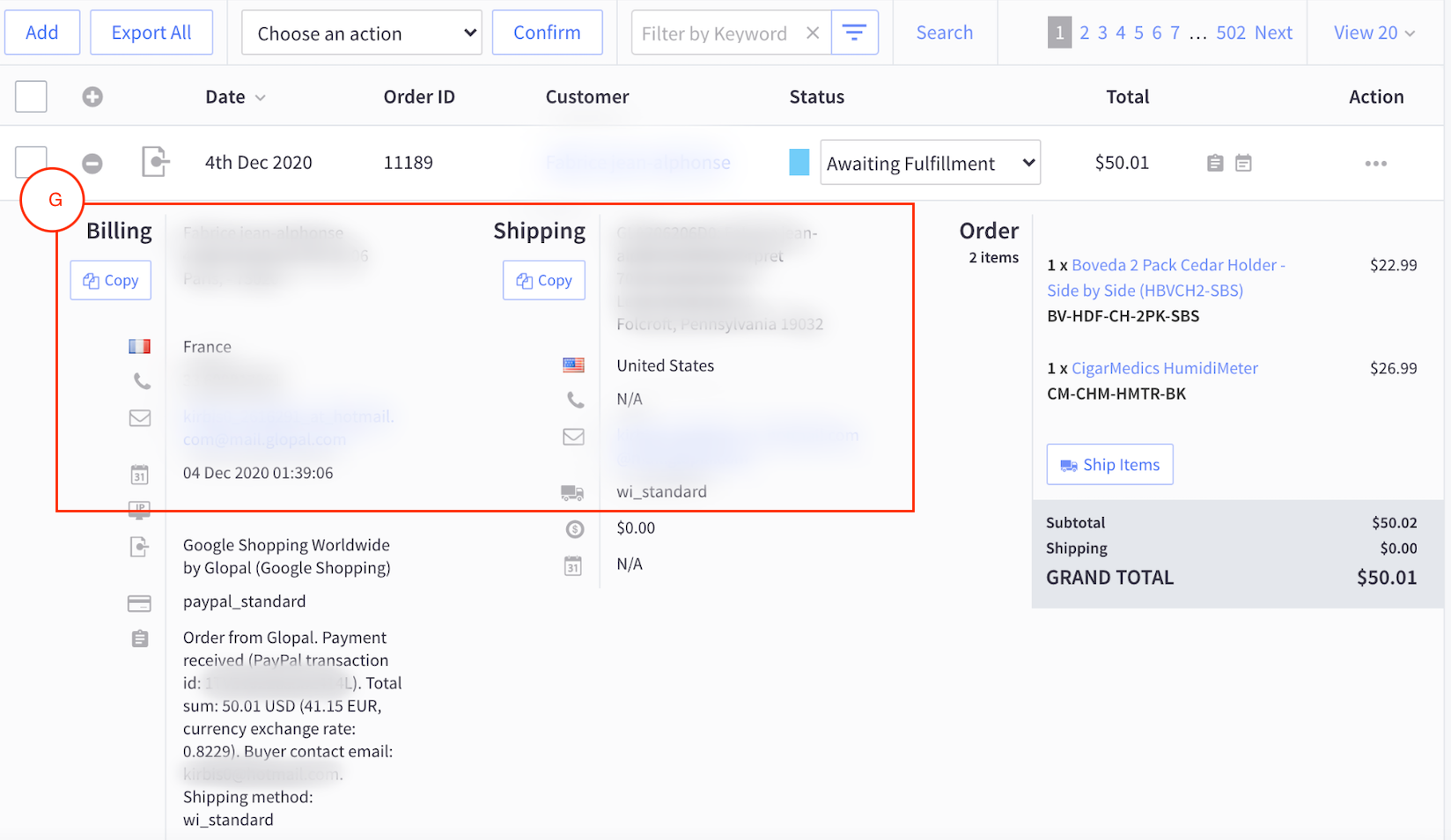Click Next page link
Image resolution: width=1451 pixels, height=840 pixels.
pos(1274,33)
